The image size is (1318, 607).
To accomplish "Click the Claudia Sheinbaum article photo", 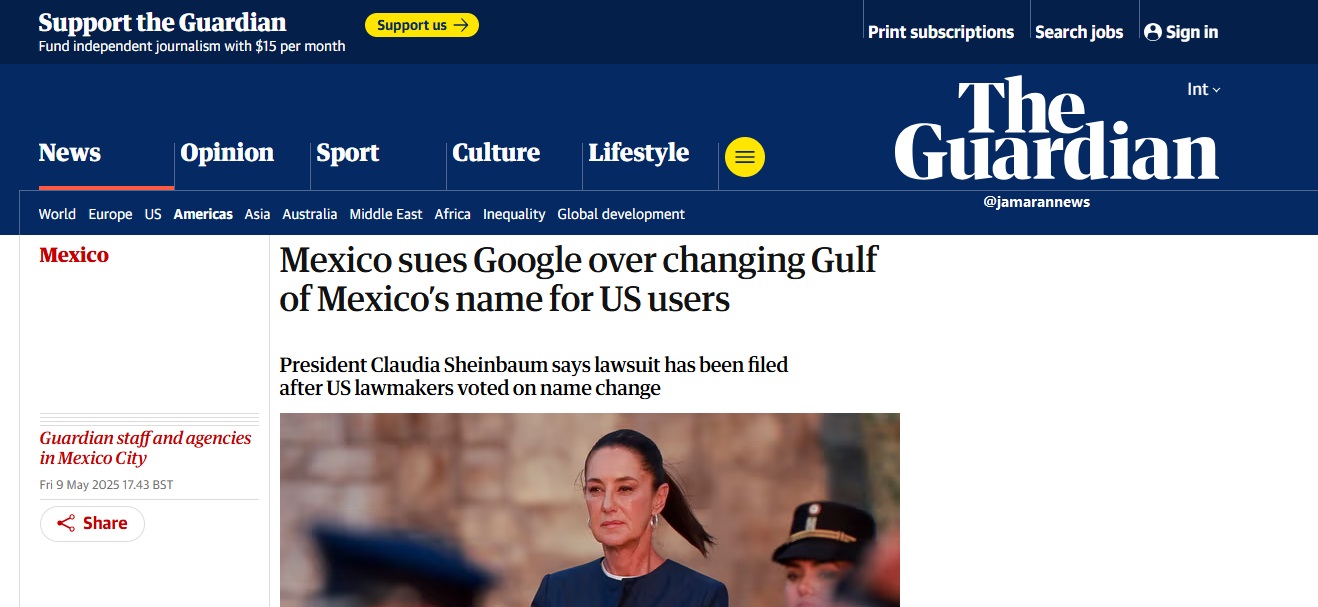I will [x=589, y=510].
